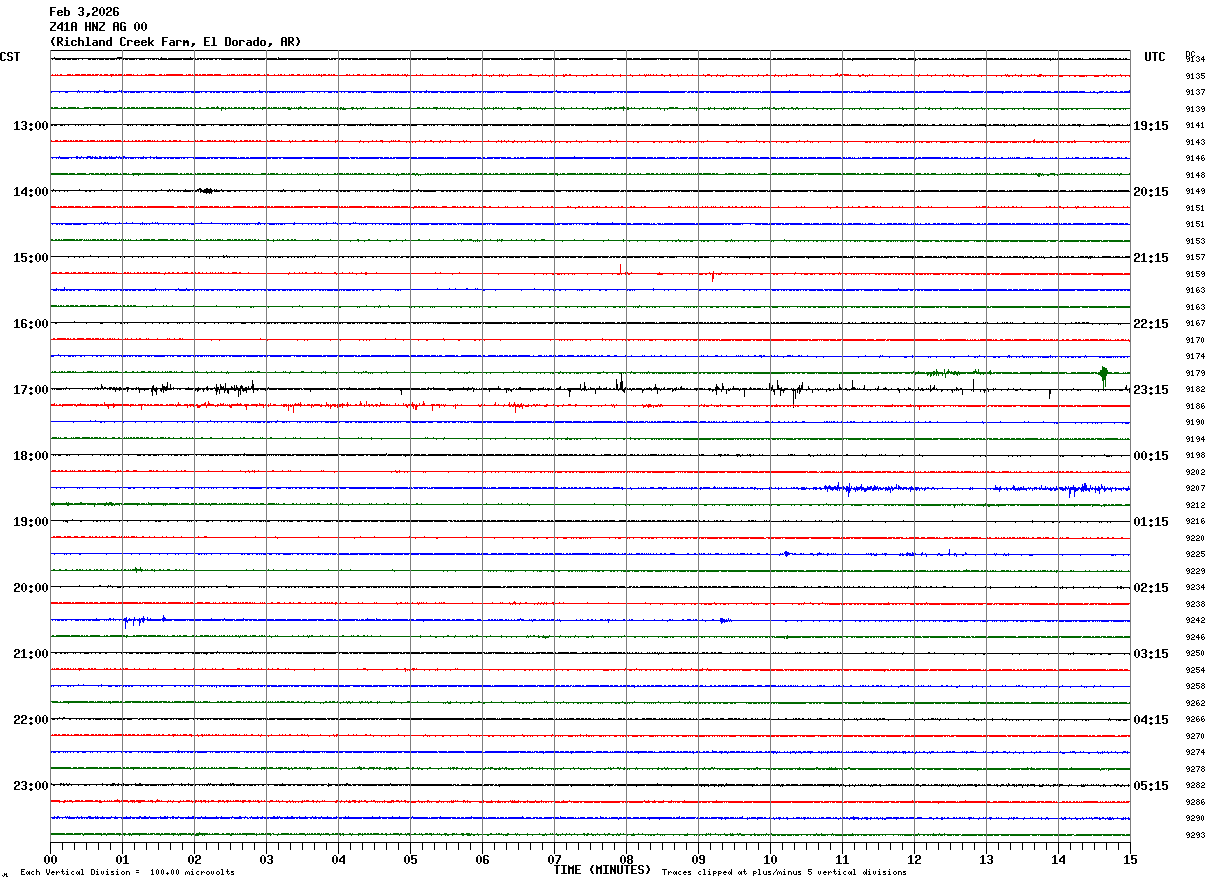Click the DC offset value '9242'
The image size is (1210, 886).
(x=1195, y=621)
